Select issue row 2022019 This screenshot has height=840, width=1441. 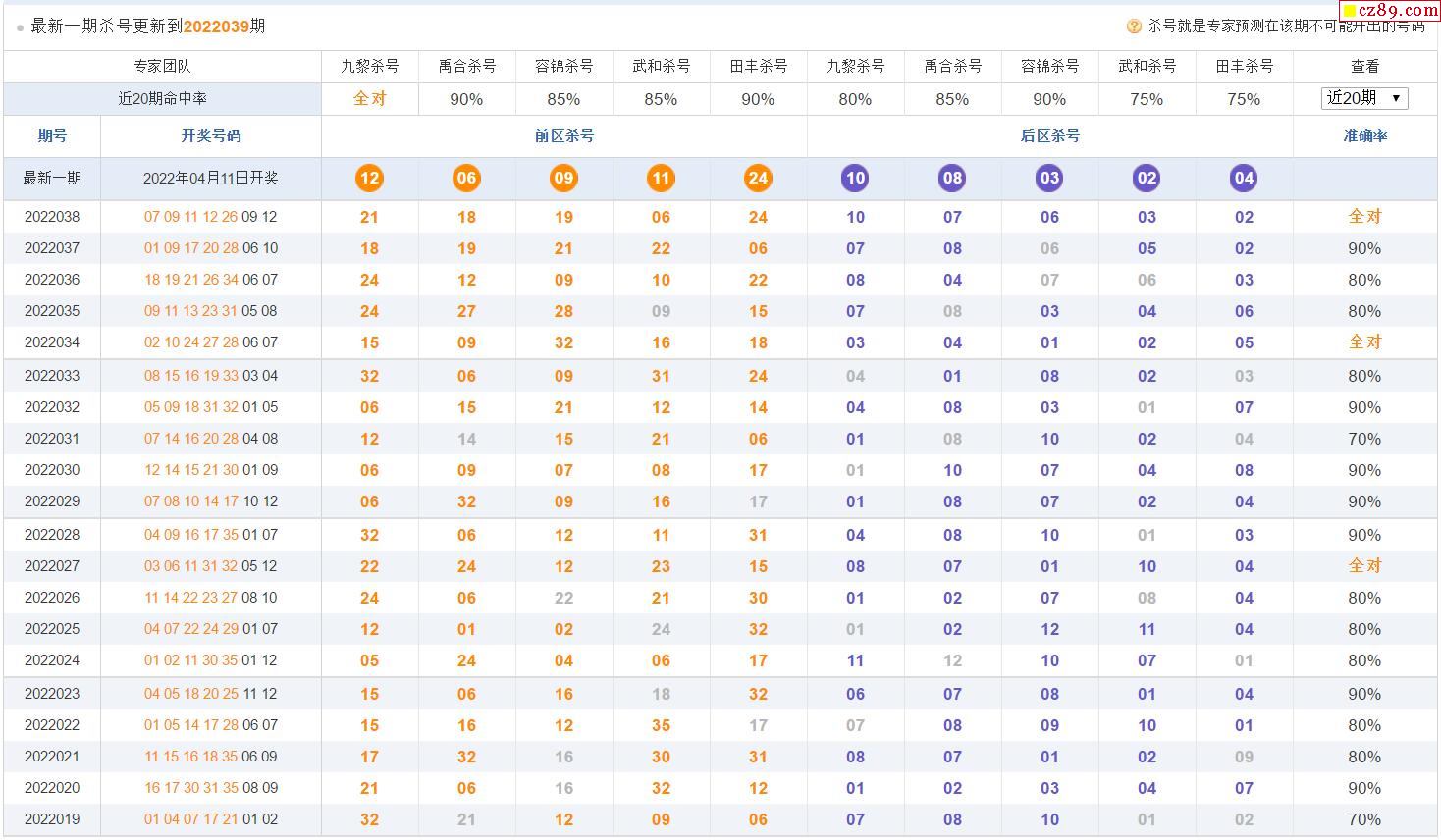[x=720, y=819]
